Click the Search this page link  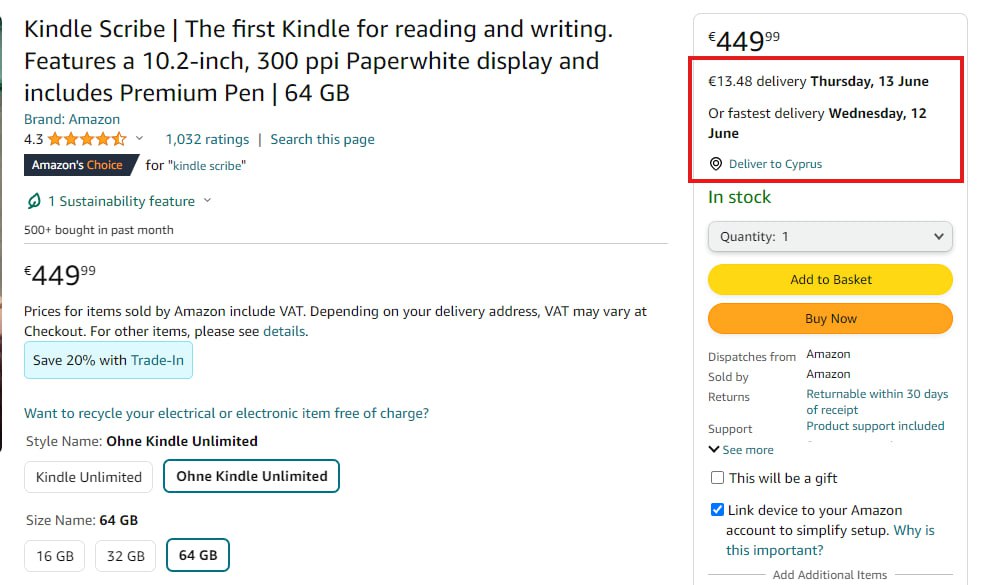pyautogui.click(x=322, y=139)
